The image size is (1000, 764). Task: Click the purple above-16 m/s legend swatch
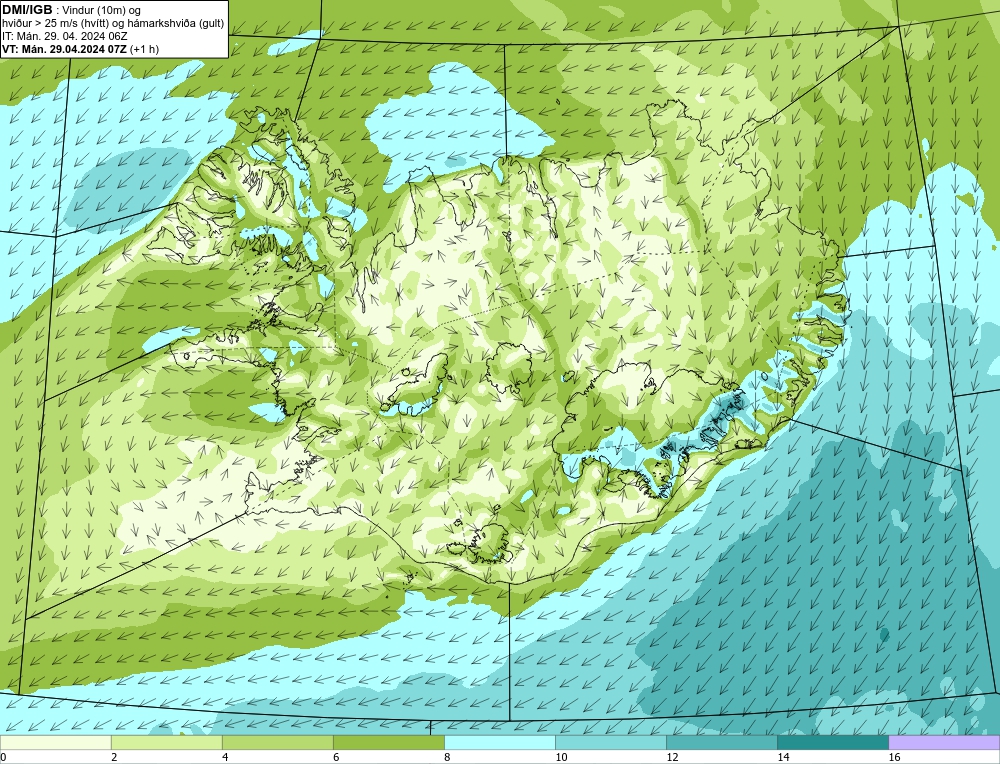click(944, 742)
